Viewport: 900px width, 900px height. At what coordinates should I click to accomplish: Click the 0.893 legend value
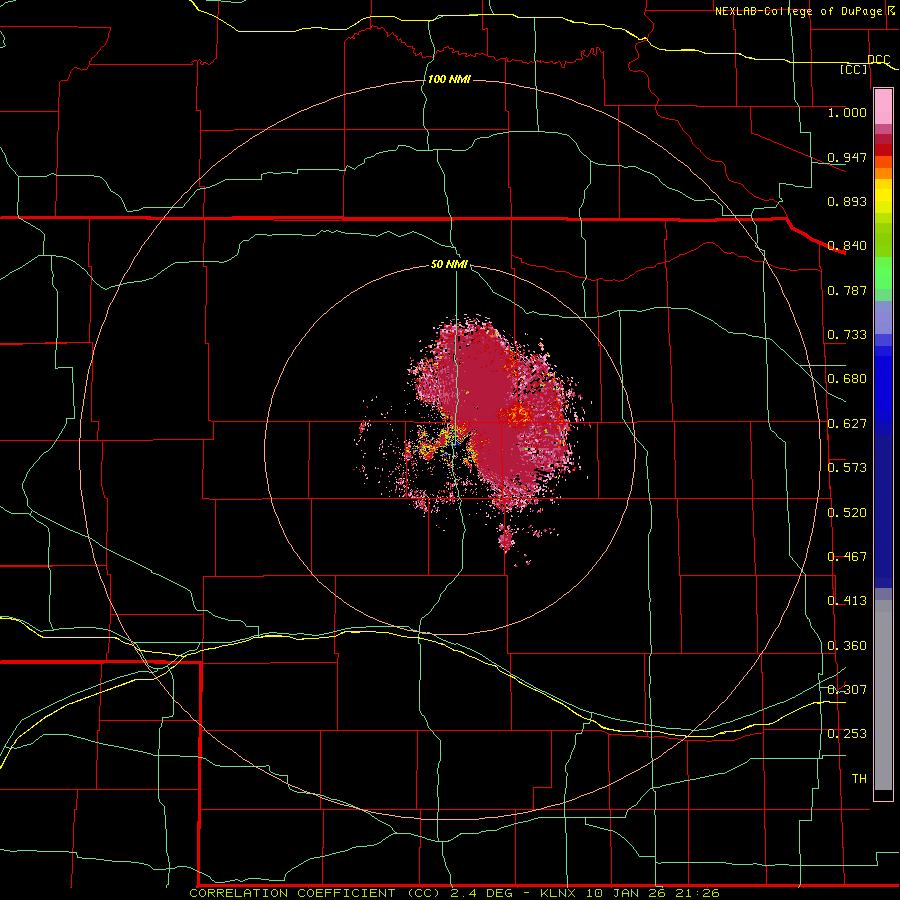(847, 201)
